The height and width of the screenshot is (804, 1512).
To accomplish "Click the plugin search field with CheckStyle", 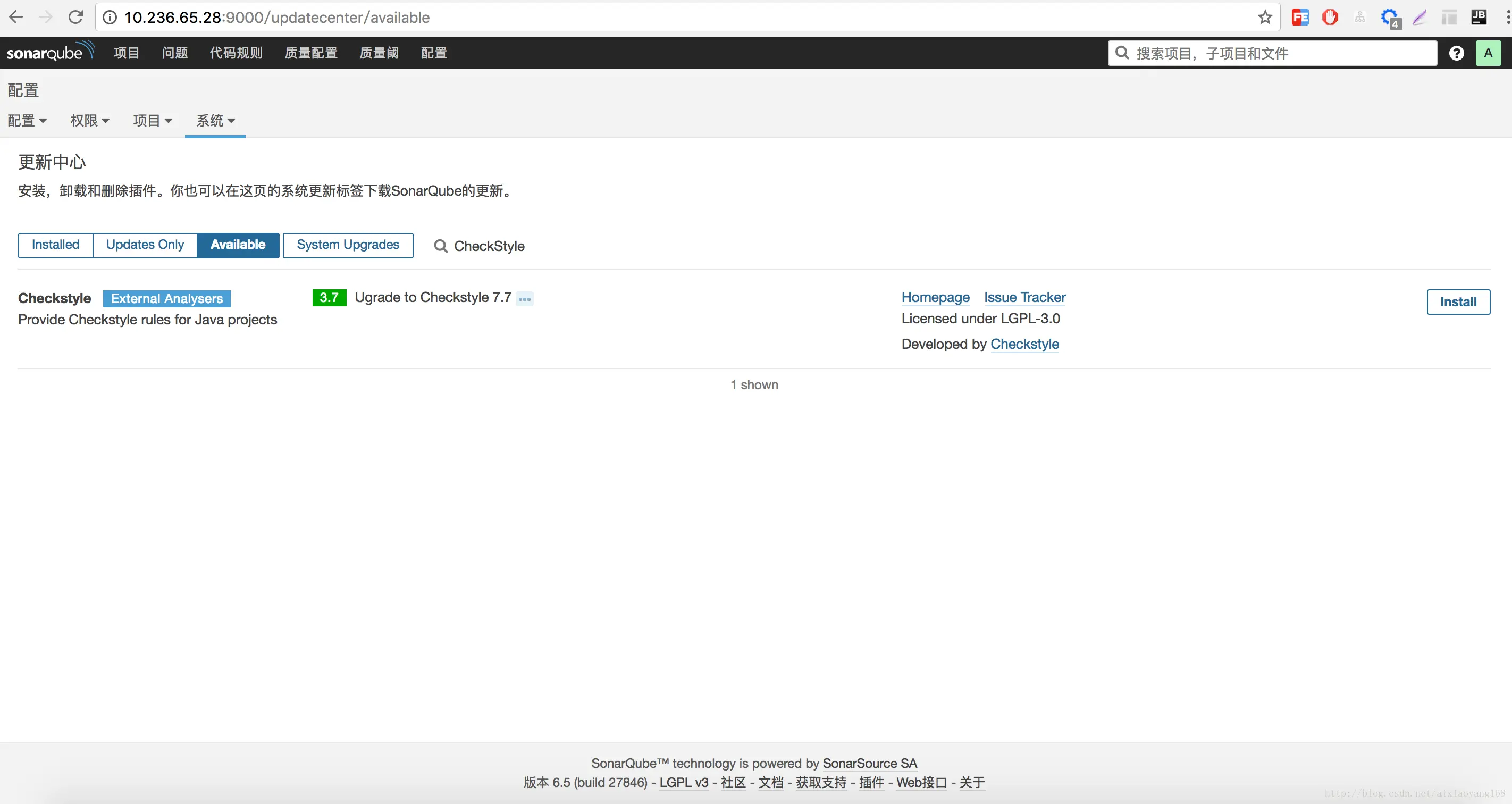I will (x=489, y=246).
